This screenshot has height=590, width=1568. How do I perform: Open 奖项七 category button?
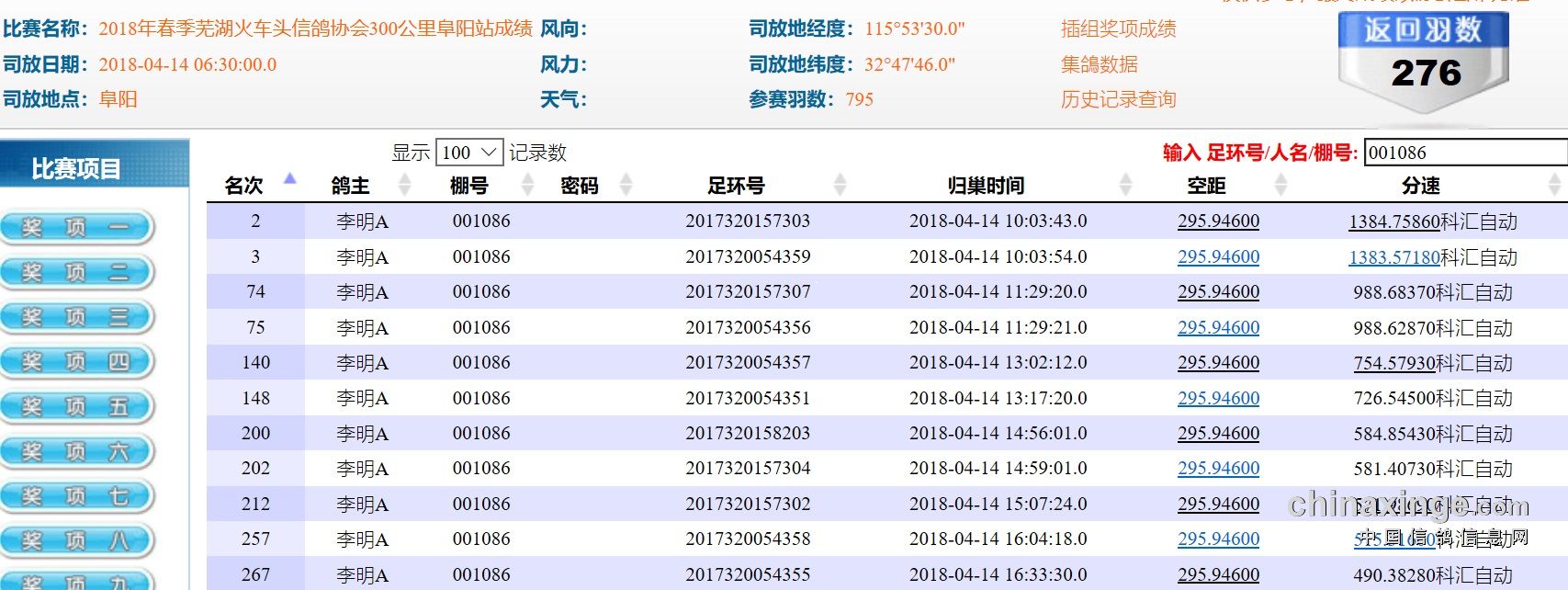76,496
